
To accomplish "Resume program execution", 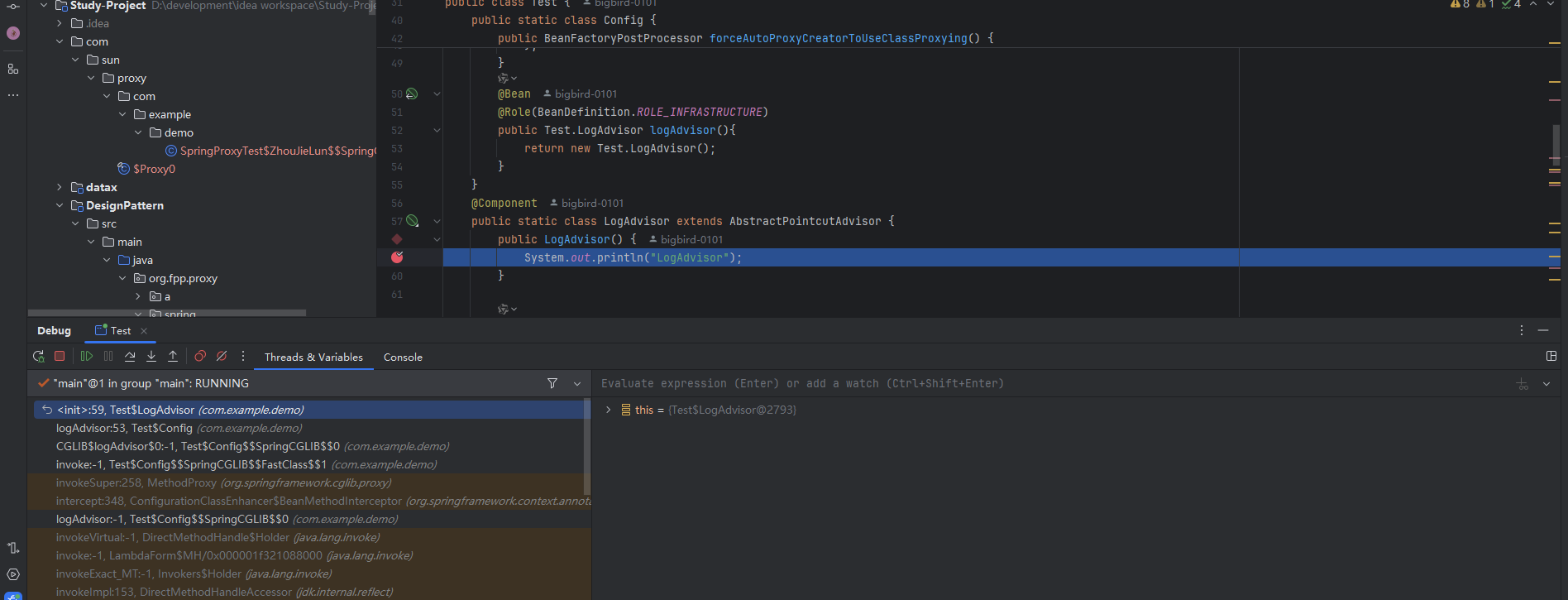I will [x=87, y=357].
